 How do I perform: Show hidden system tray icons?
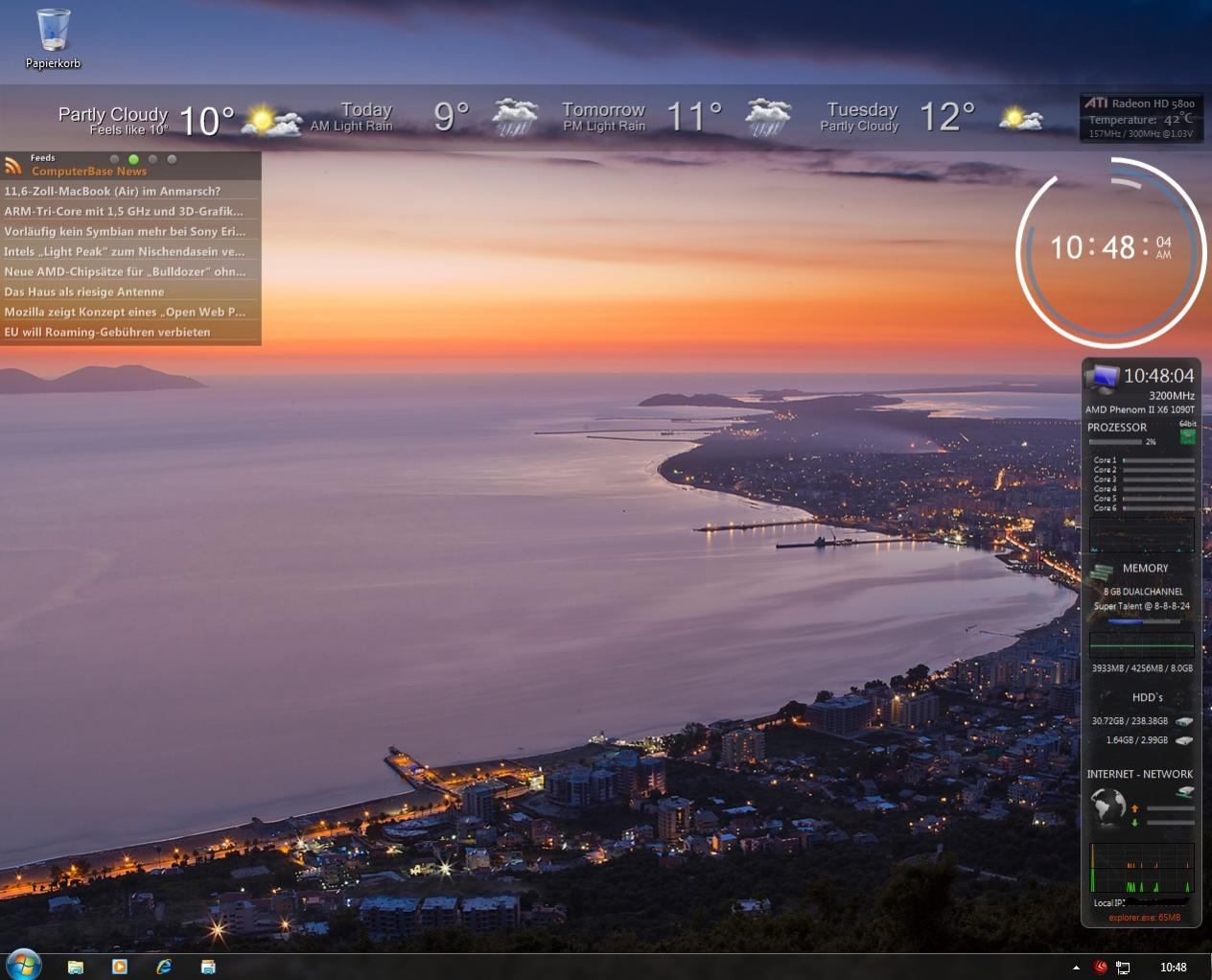pyautogui.click(x=1076, y=968)
